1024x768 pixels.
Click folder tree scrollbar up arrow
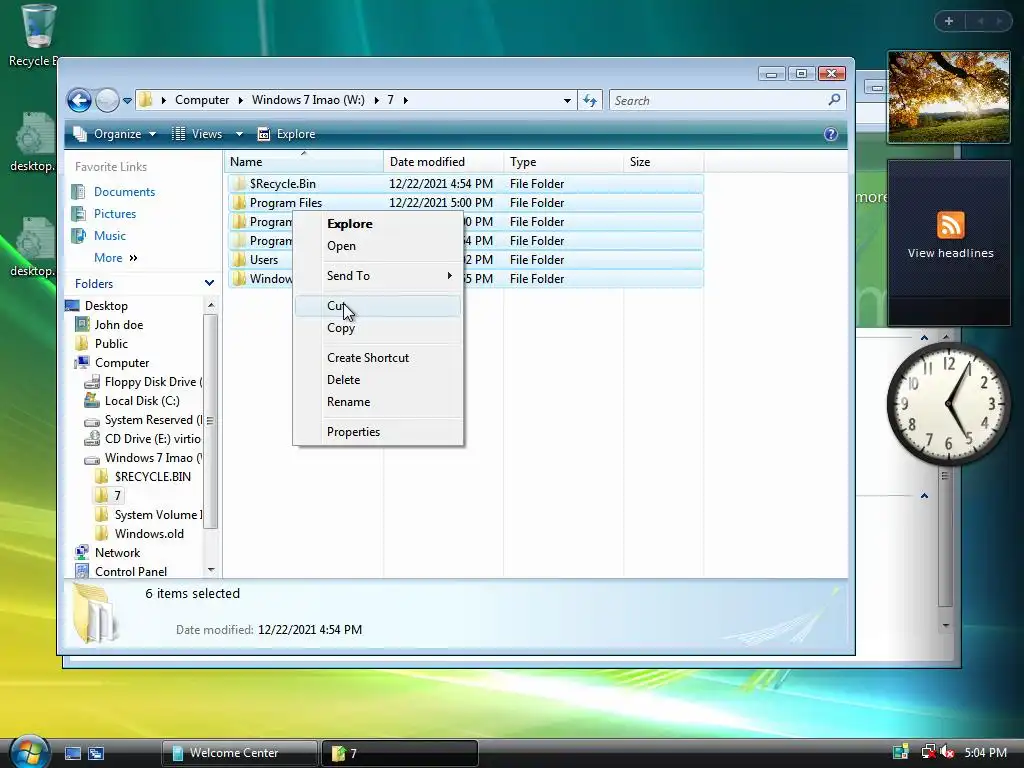pyautogui.click(x=210, y=305)
